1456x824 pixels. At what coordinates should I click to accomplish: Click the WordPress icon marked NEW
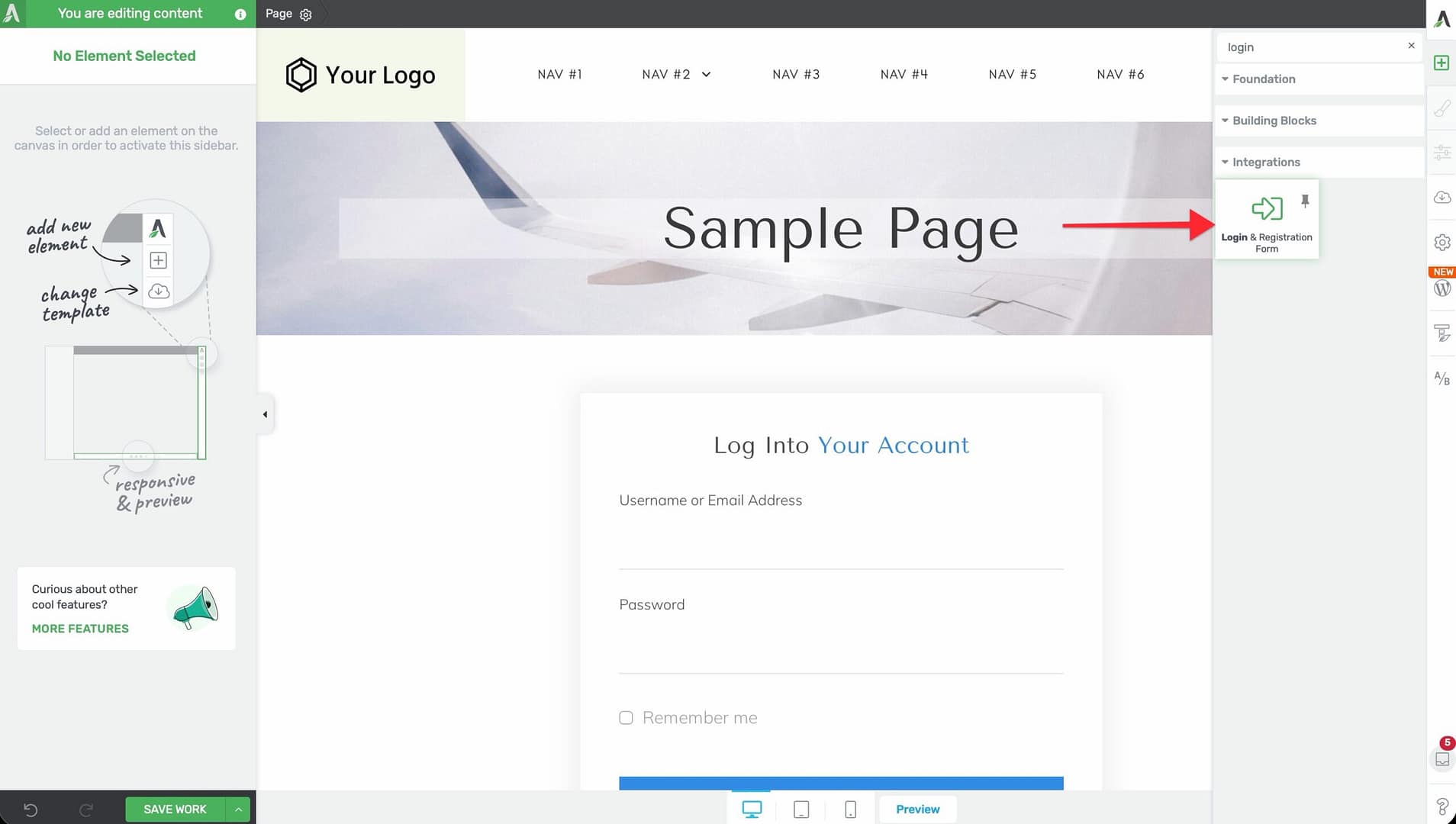coord(1442,288)
